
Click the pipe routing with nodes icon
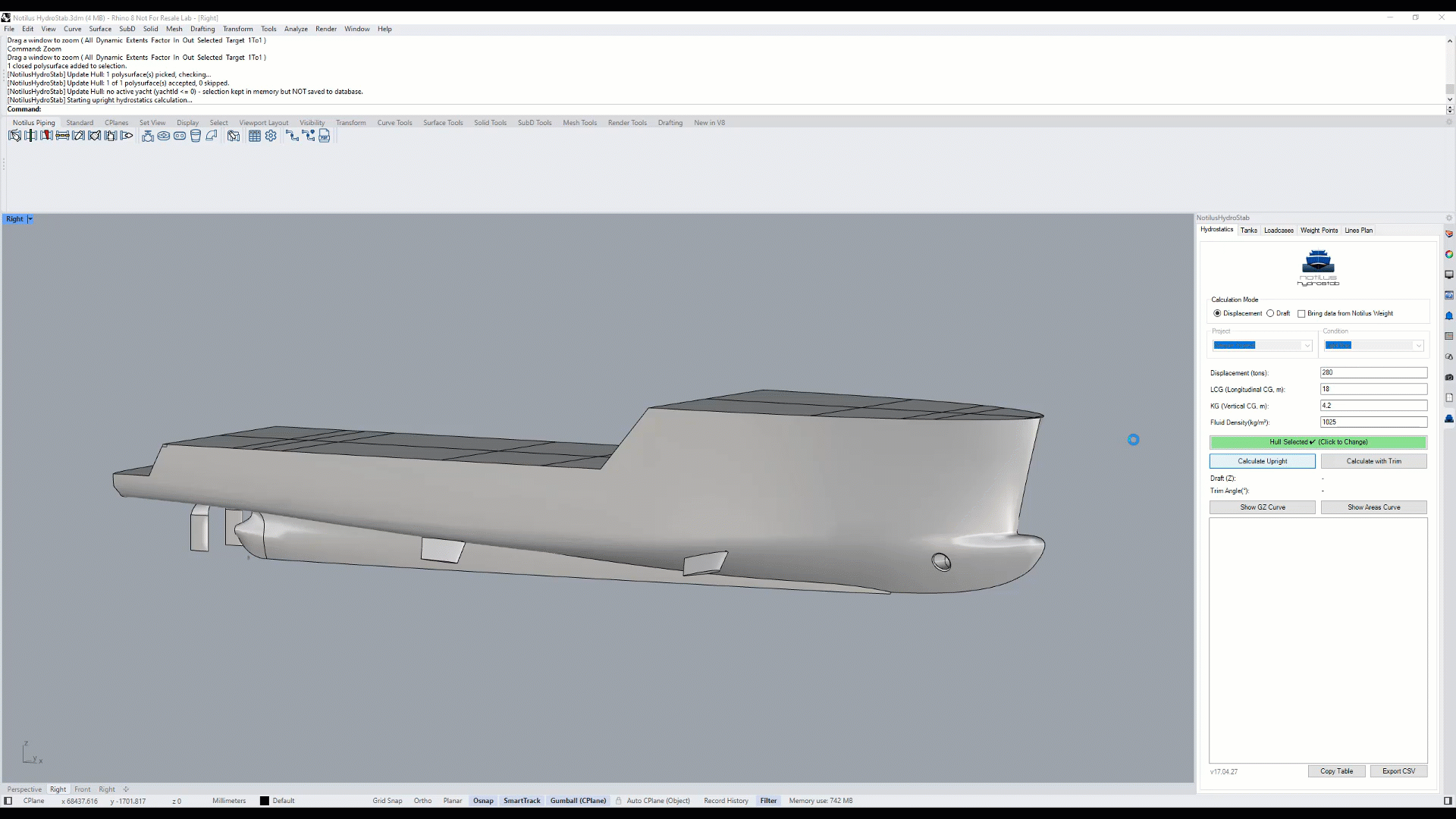[309, 136]
